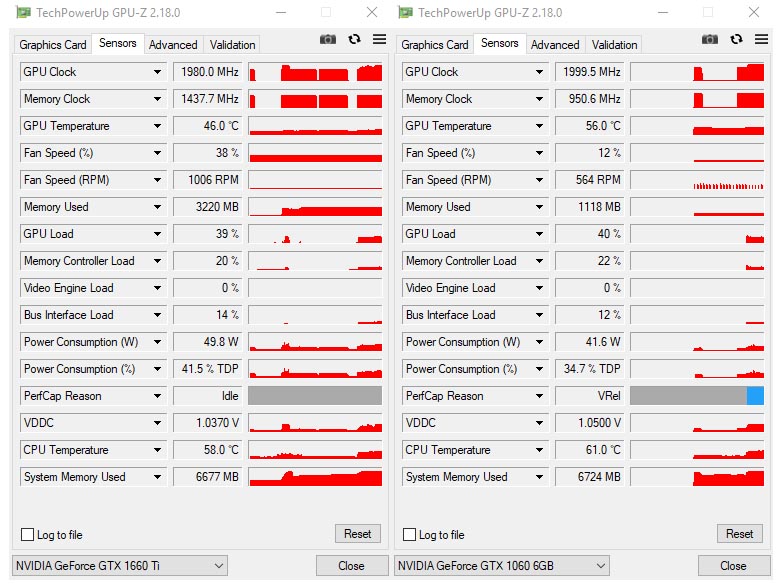Select Sensors tab in 1660 Ti window
The width and height of the screenshot is (782, 588).
(x=118, y=43)
